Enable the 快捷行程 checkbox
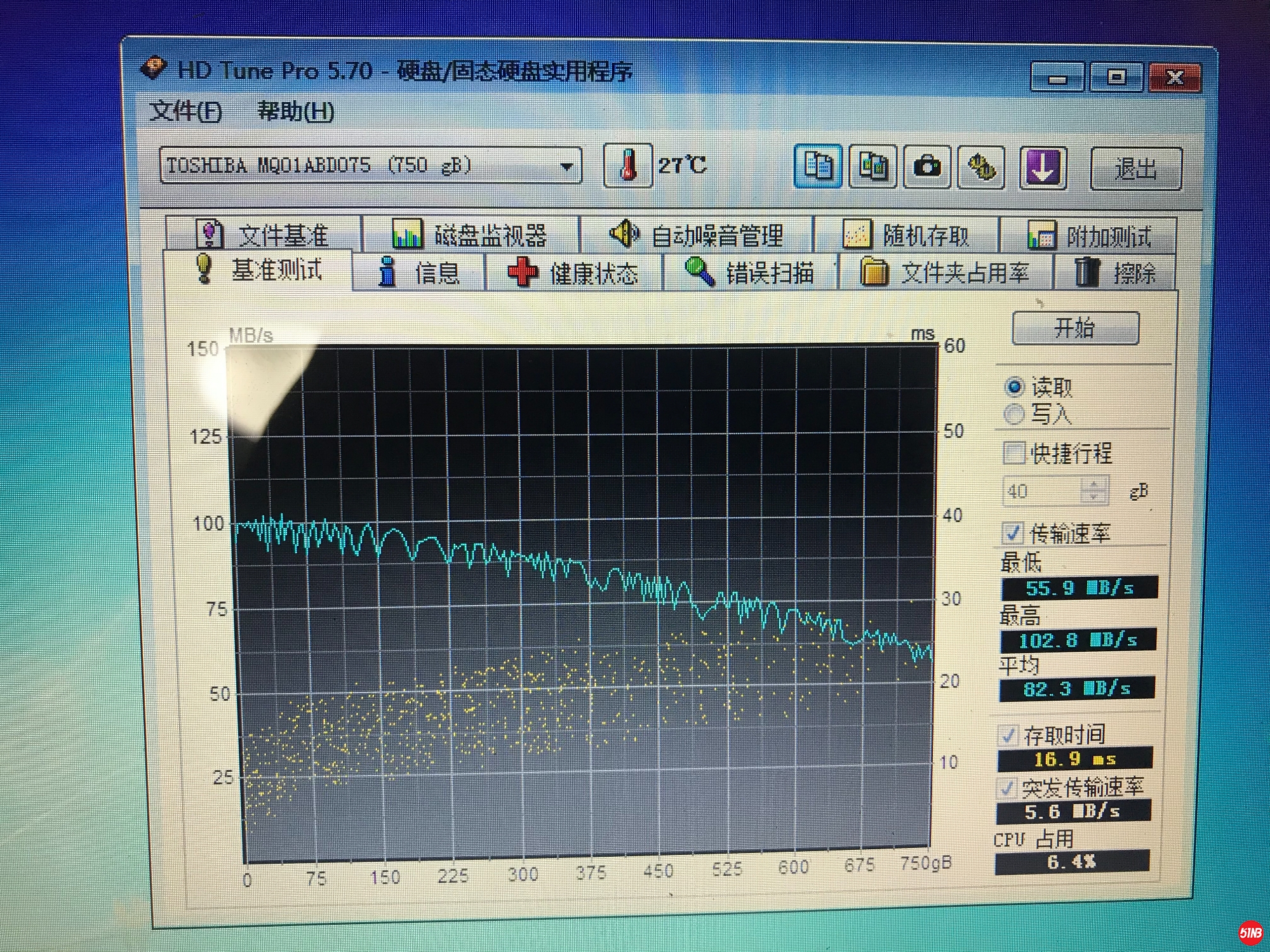Screen dimensions: 1270x952 point(1014,453)
